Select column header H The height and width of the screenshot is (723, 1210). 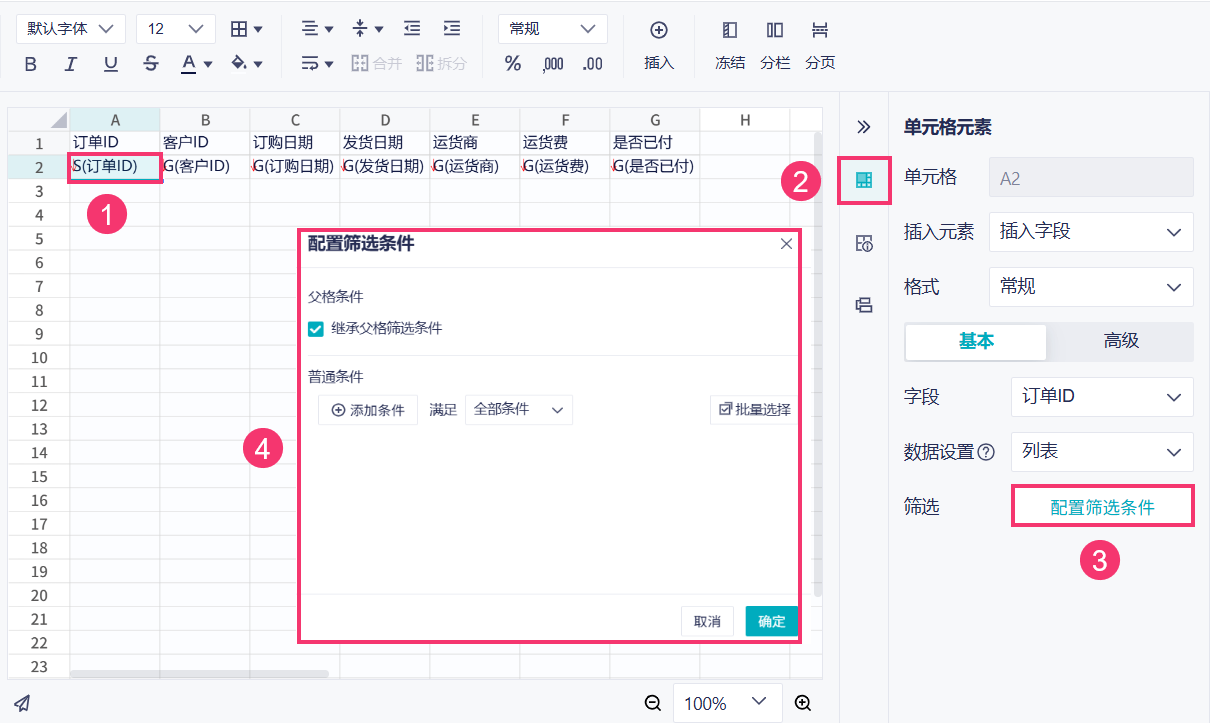(745, 120)
